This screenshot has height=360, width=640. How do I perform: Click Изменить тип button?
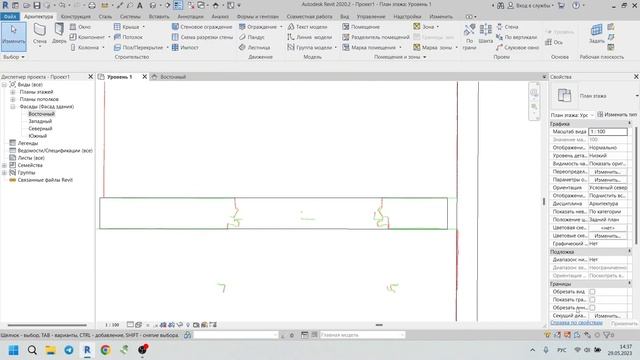617,115
